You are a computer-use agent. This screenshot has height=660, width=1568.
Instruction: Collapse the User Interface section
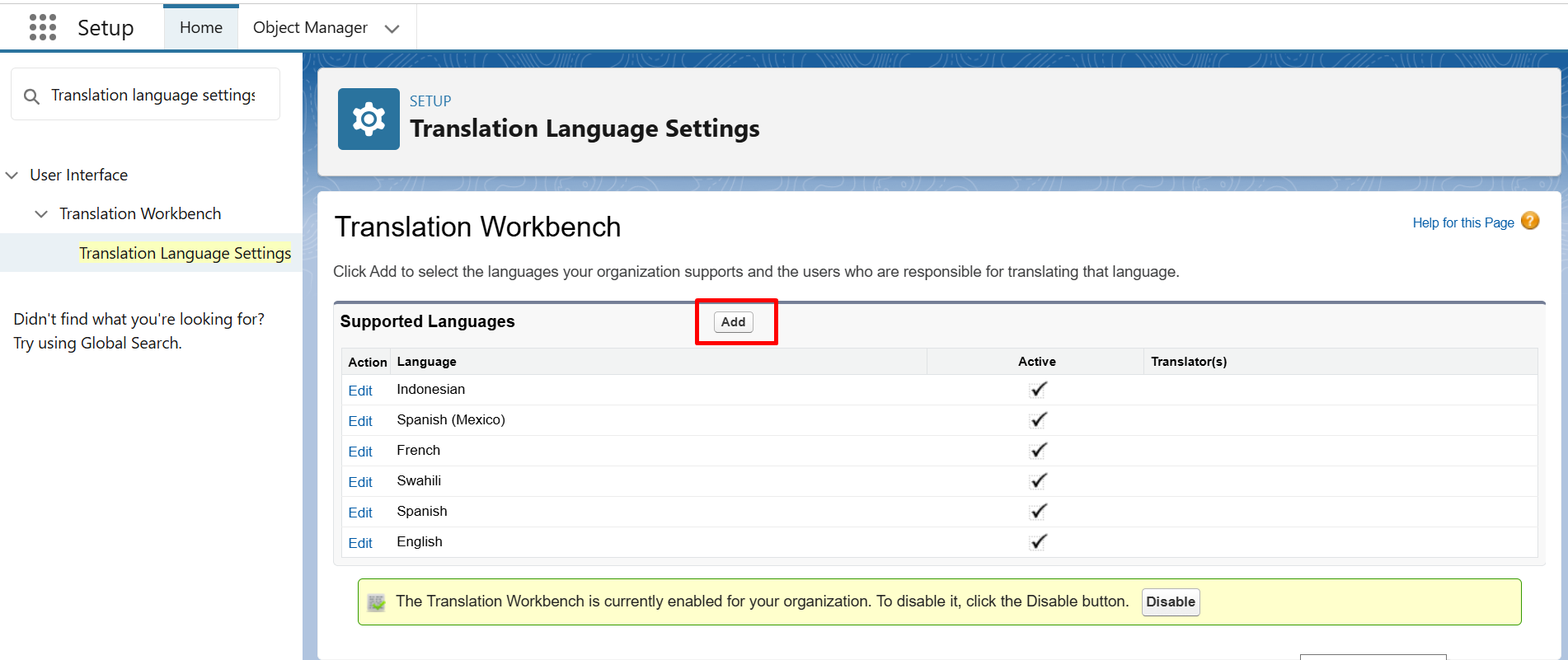click(12, 176)
